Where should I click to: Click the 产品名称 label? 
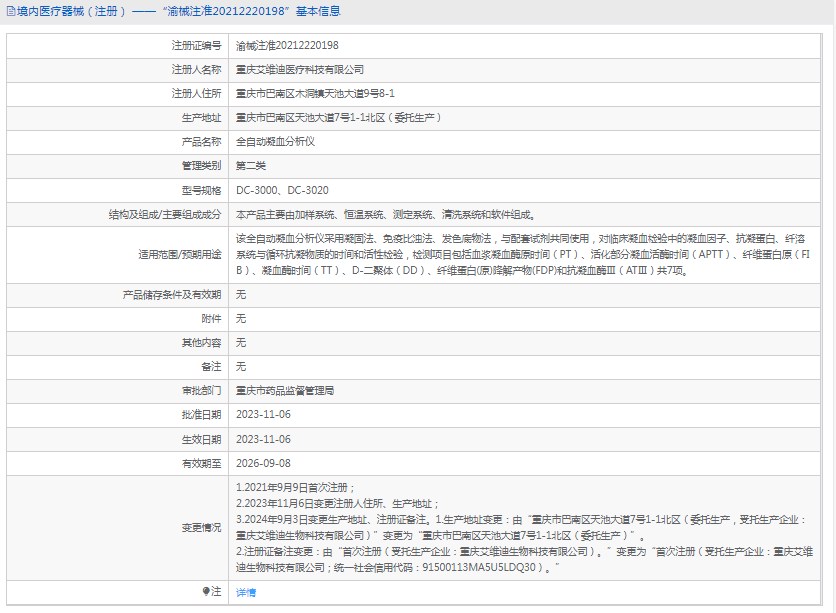pos(202,142)
